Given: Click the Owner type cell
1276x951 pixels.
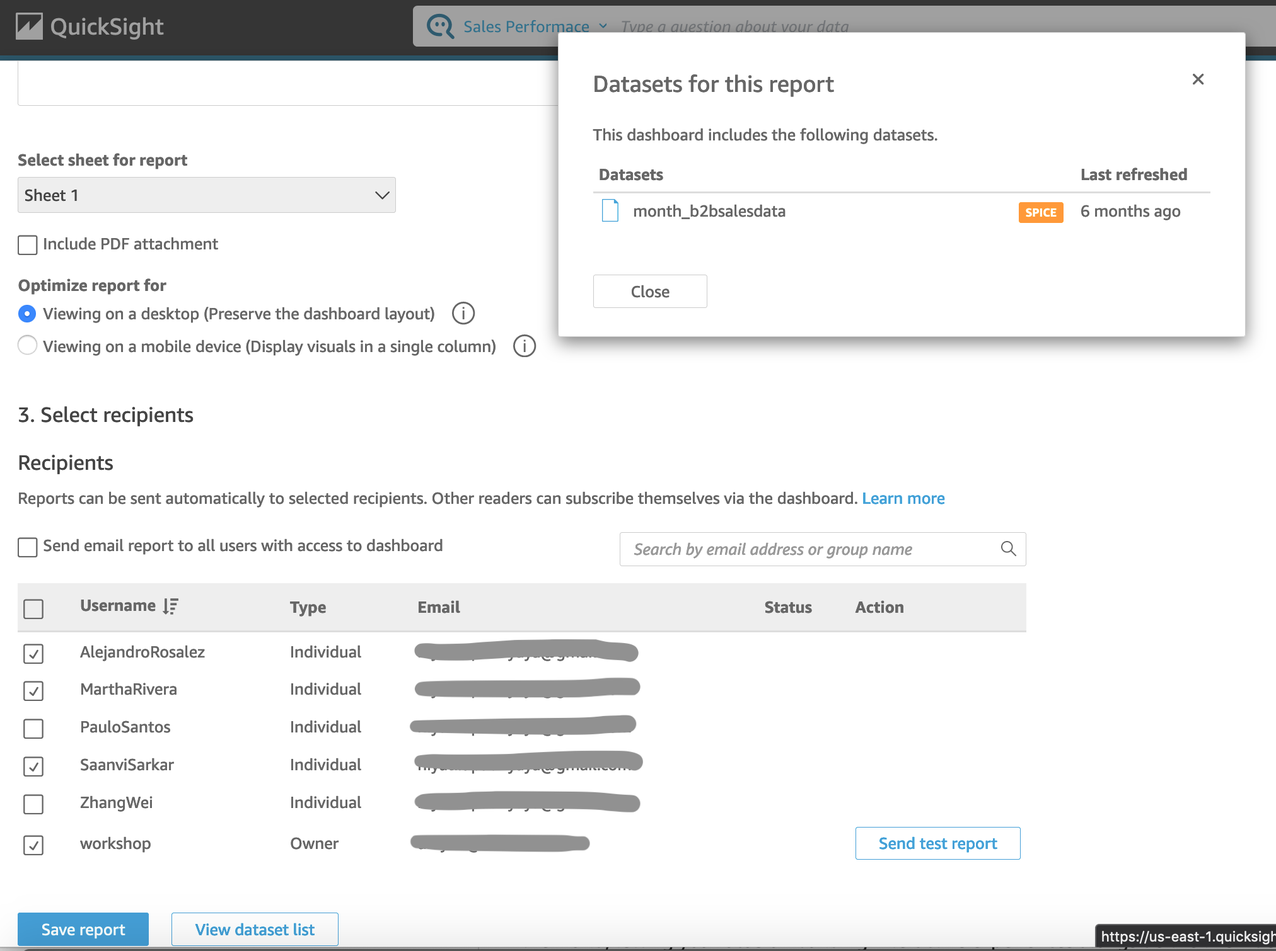Looking at the screenshot, I should coord(314,843).
